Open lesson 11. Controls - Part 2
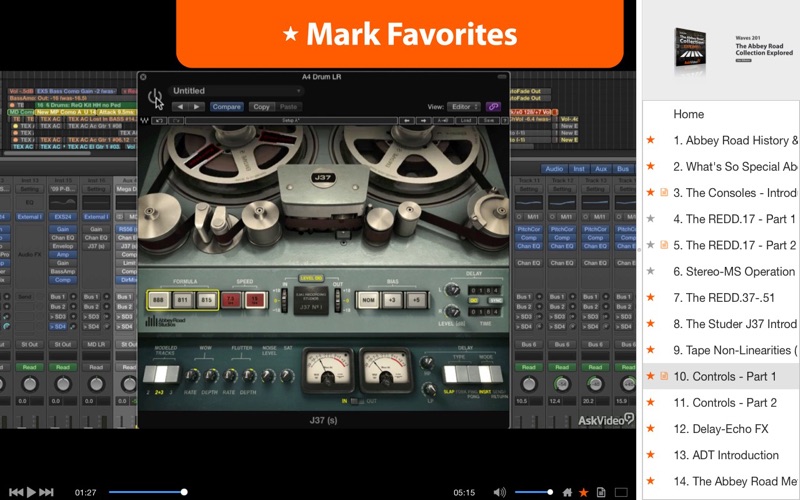Screen dimensions: 800x500 tap(725, 403)
